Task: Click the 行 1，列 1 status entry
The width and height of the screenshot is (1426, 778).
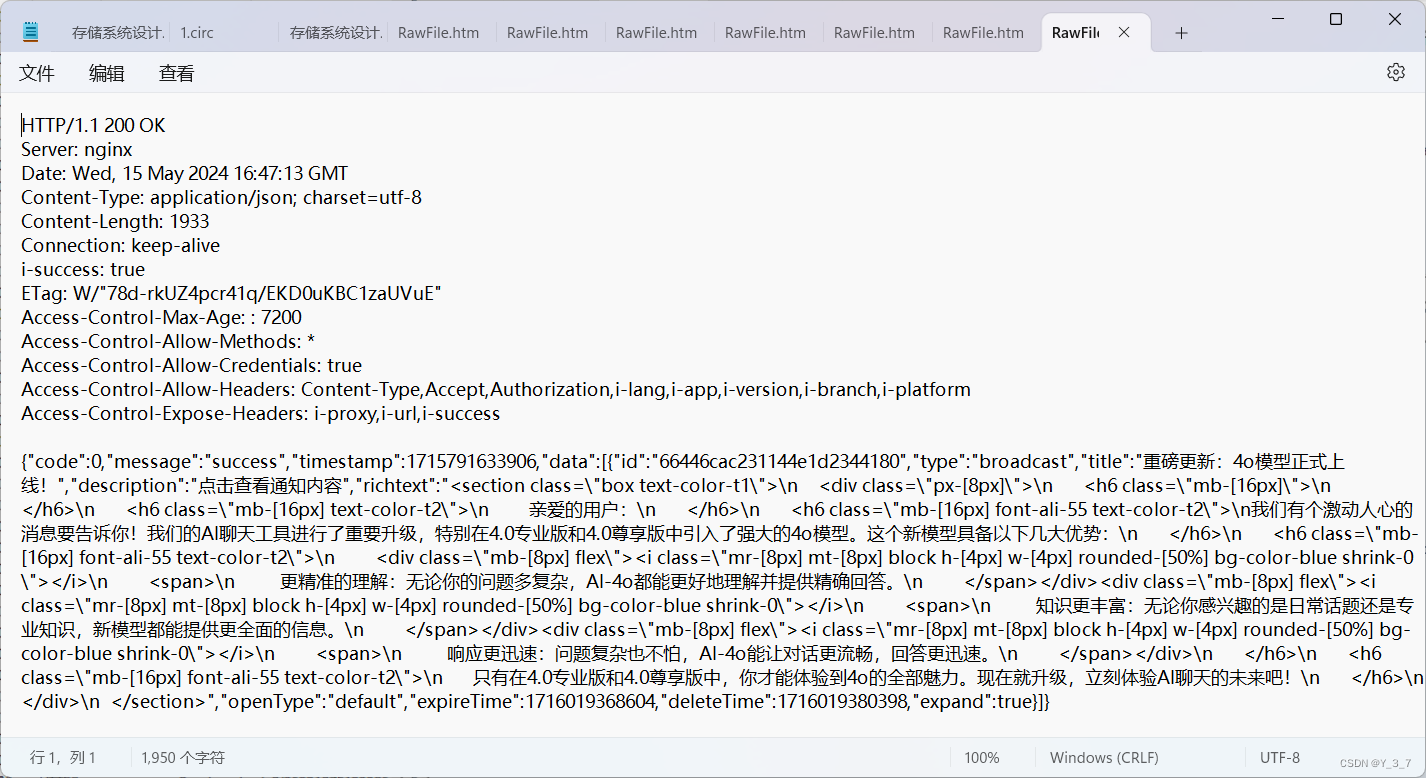Action: click(x=63, y=758)
